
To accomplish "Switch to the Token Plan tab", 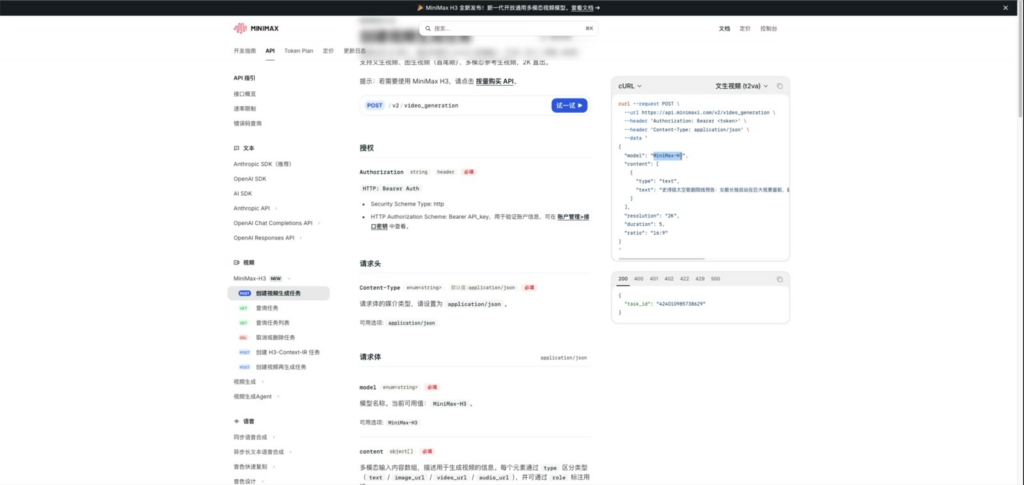I will click(298, 50).
